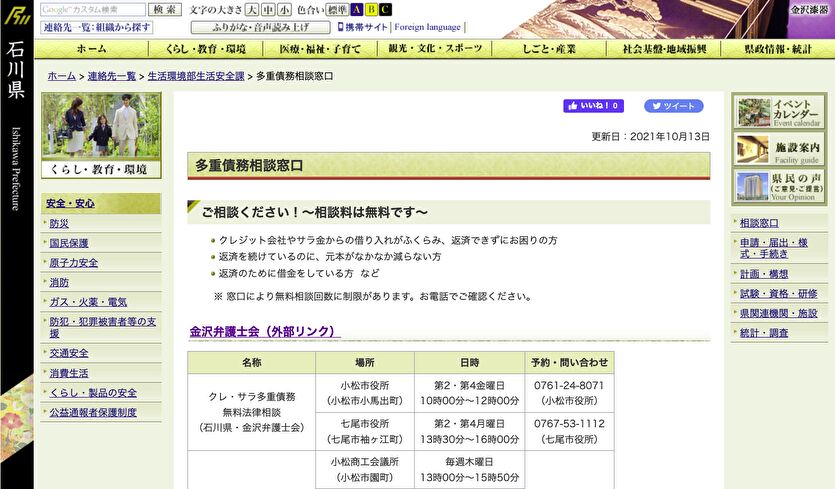Open the くらし・教育・環境 navigation tab
The image size is (835, 489).
(x=207, y=48)
